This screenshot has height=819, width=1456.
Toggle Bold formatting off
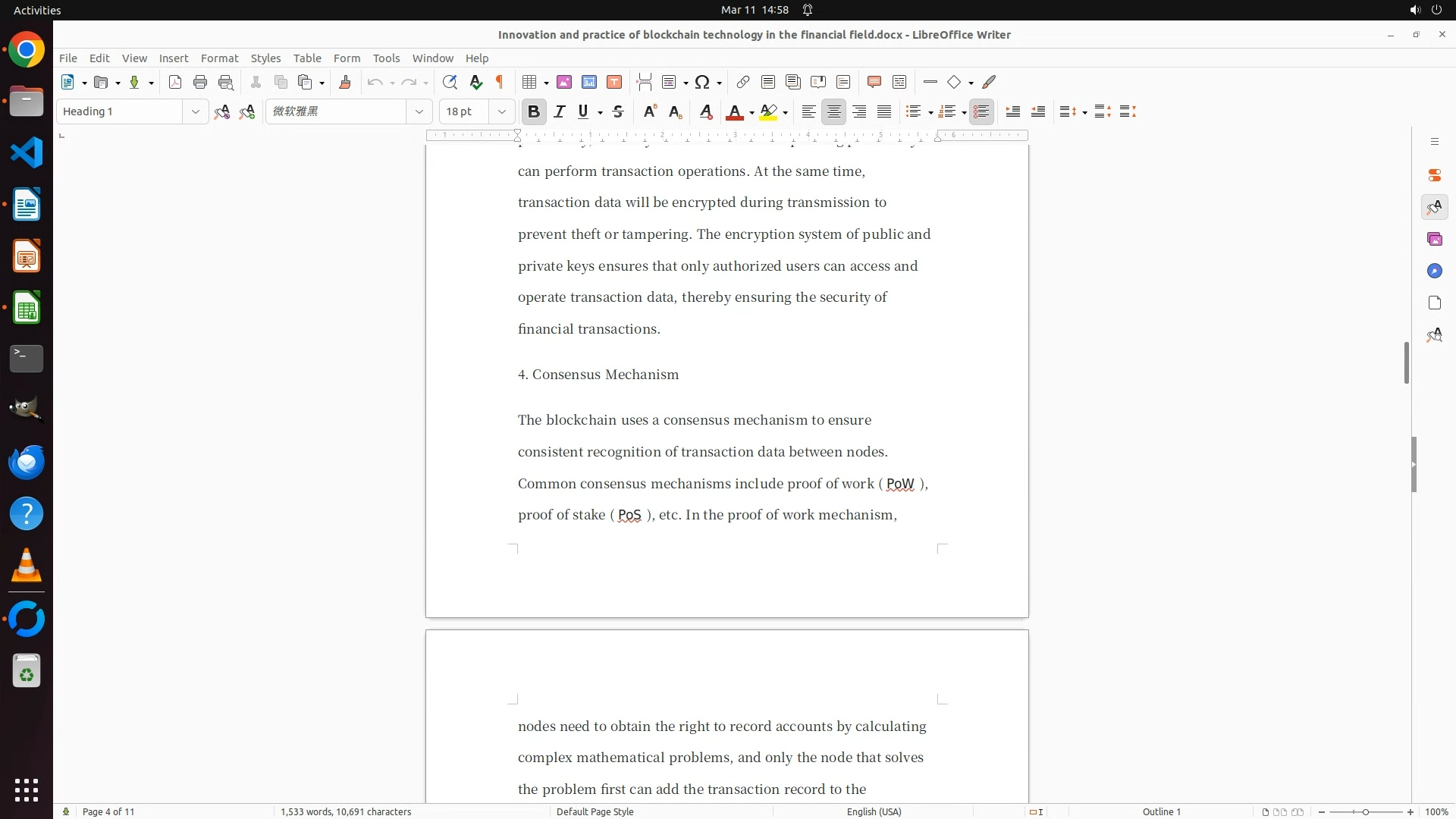click(x=534, y=111)
